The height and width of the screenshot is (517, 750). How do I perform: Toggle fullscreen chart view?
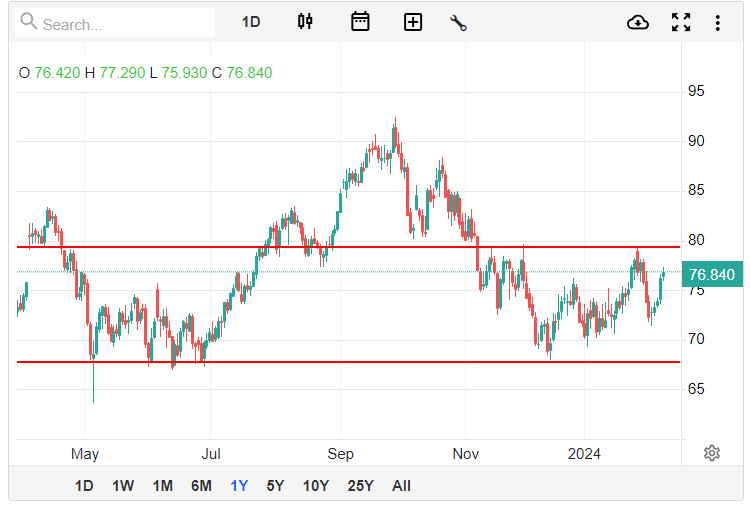click(681, 22)
